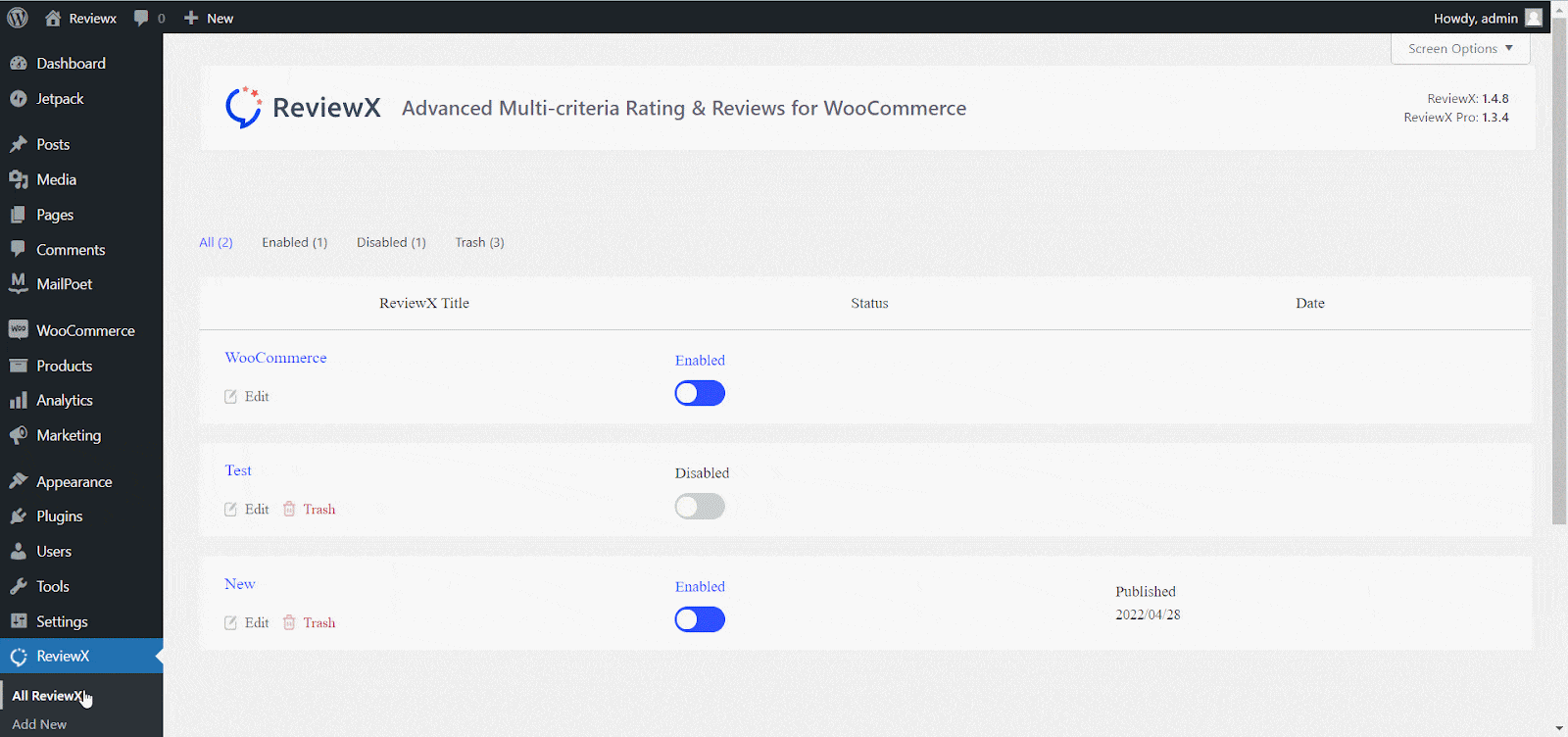Click the ReviewX sidebar menu icon
1568x737 pixels.
click(18, 656)
